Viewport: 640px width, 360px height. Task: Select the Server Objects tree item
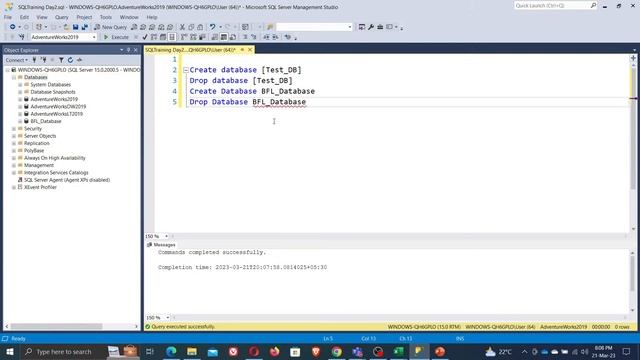click(x=40, y=136)
